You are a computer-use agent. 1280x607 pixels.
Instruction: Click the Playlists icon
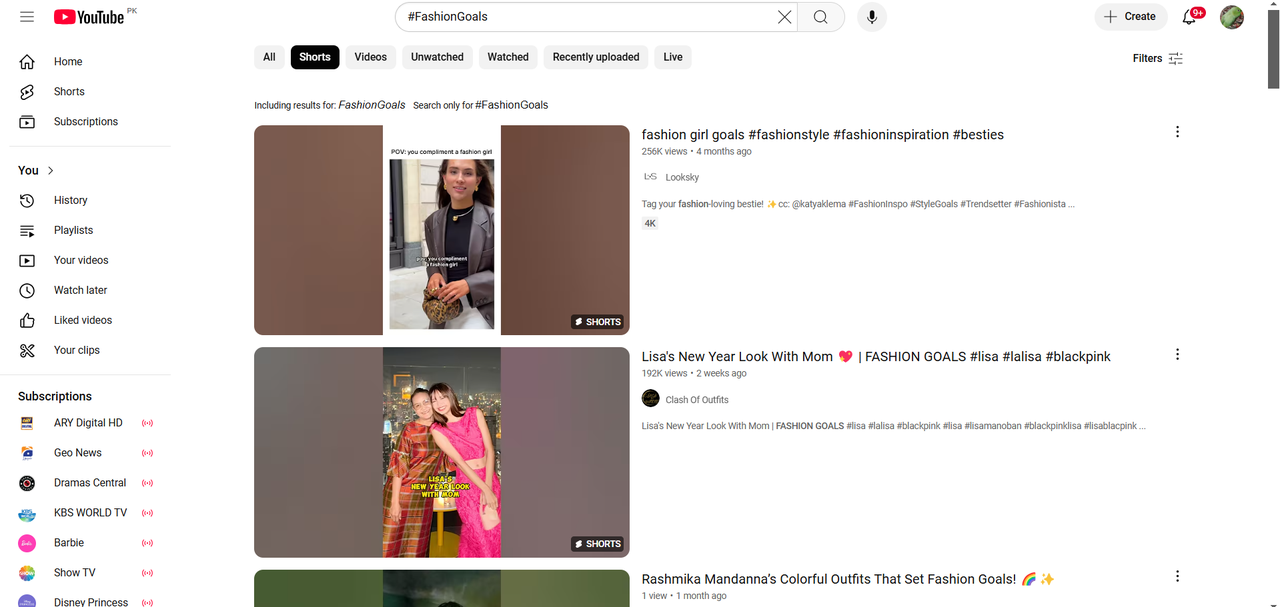pyautogui.click(x=28, y=230)
